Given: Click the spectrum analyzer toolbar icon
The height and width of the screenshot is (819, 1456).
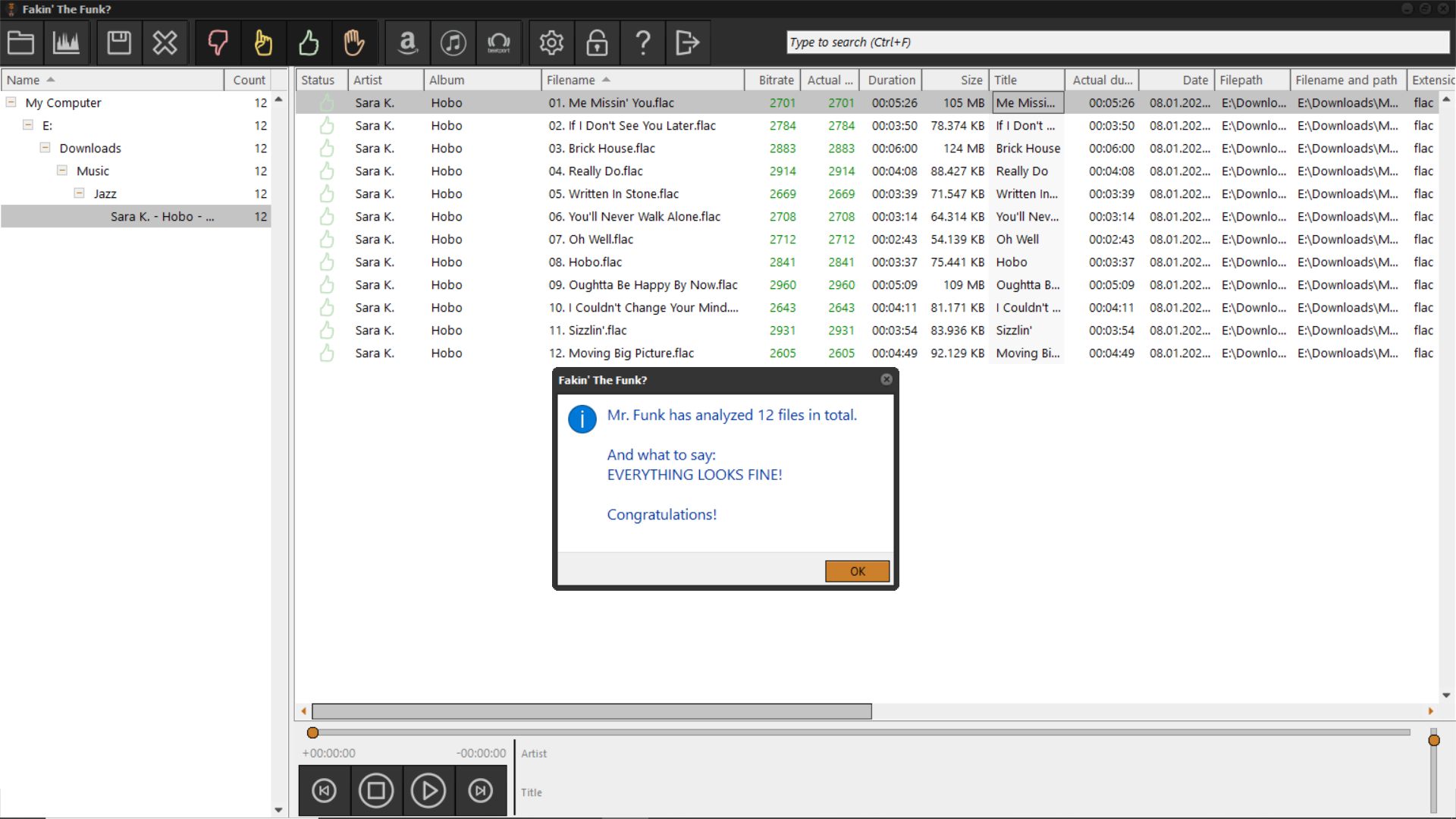Looking at the screenshot, I should tap(66, 42).
